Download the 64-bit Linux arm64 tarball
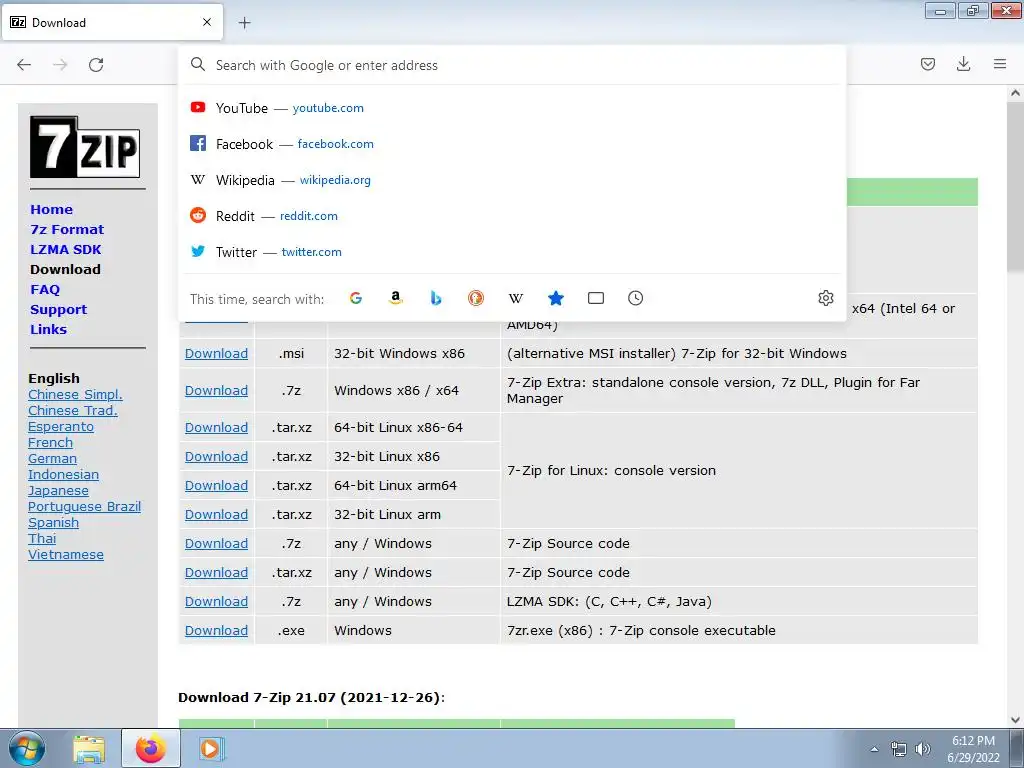This screenshot has width=1024, height=768. pyautogui.click(x=216, y=486)
